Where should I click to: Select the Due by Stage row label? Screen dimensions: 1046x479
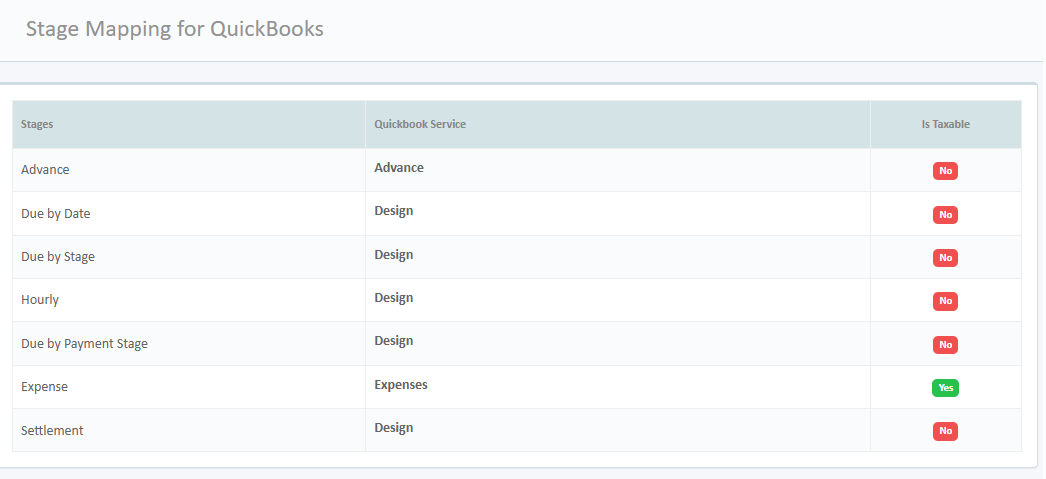click(58, 257)
